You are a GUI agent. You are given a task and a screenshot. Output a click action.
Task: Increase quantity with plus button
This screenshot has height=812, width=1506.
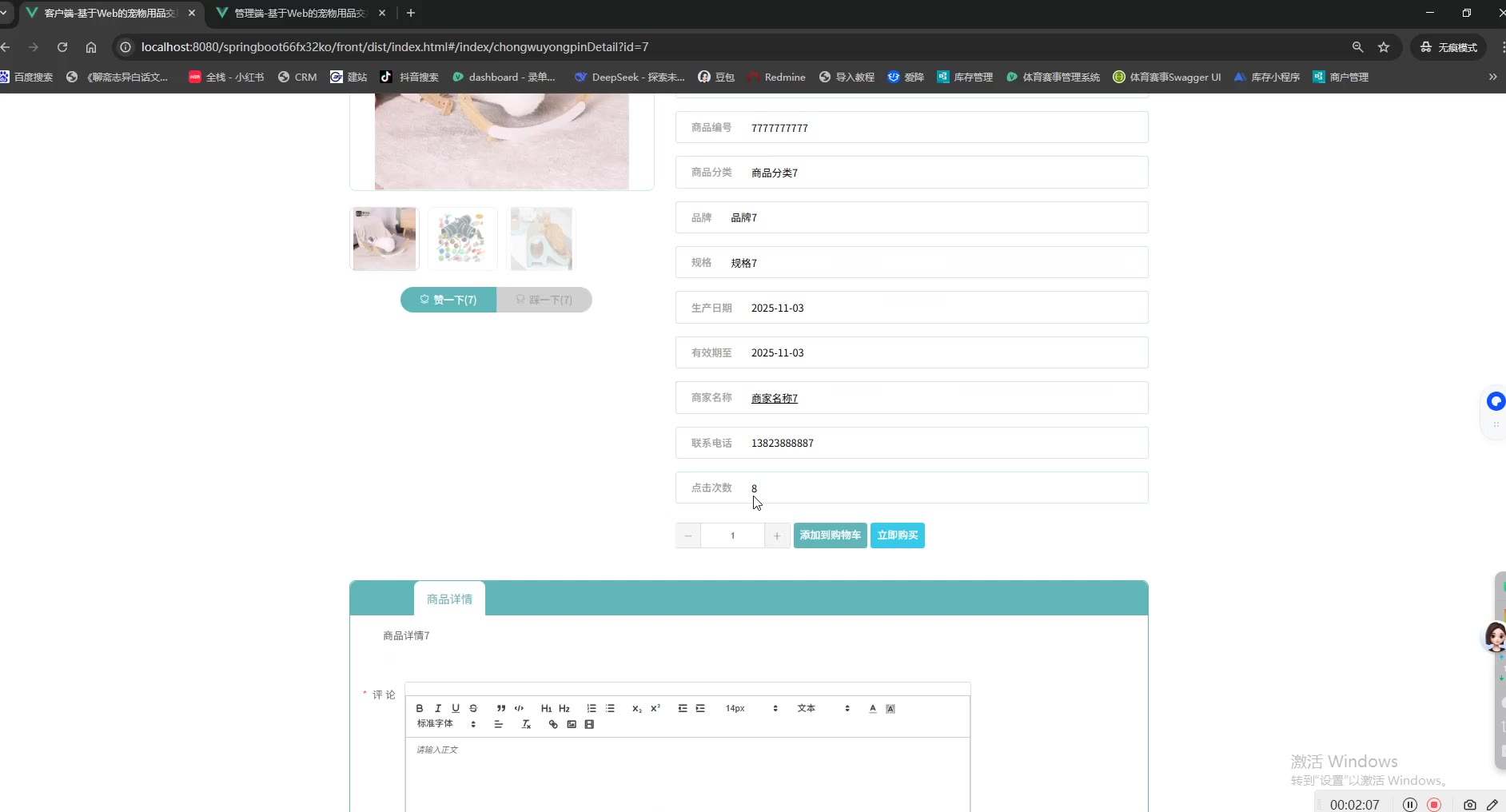777,535
